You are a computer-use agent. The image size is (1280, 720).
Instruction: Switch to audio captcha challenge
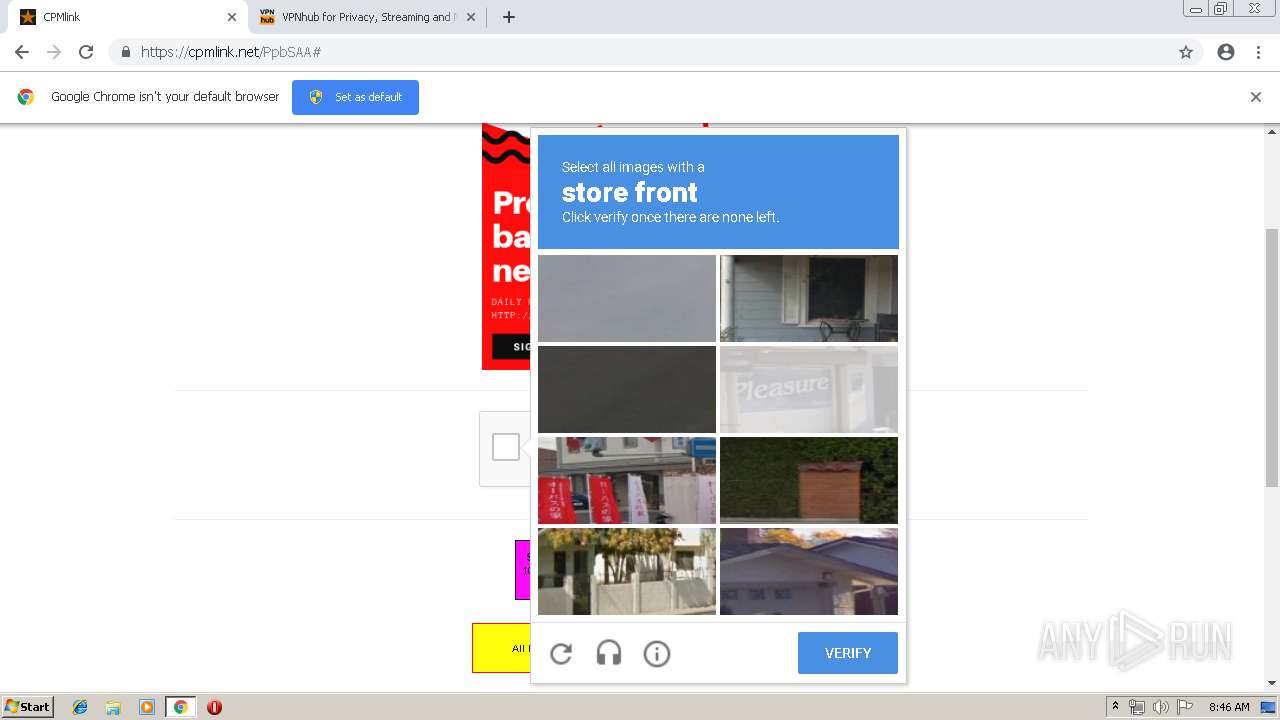click(609, 654)
